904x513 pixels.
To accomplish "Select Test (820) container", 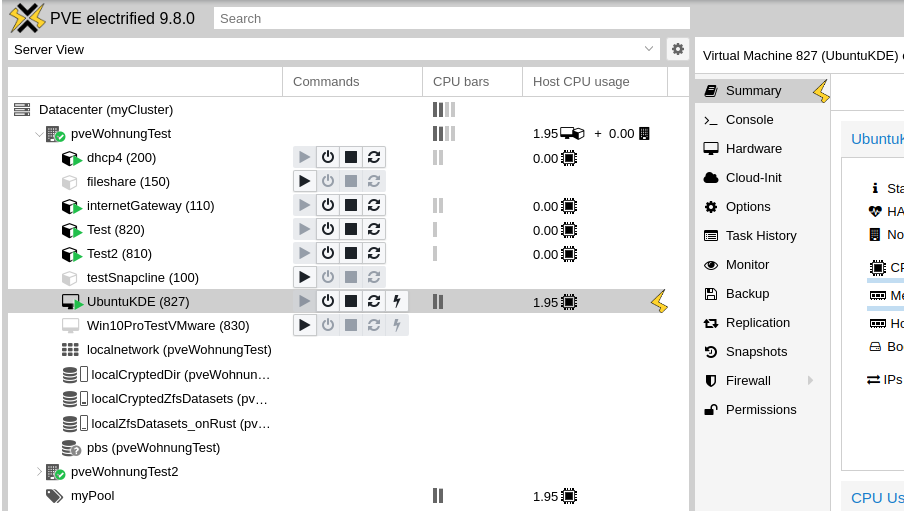I will click(115, 230).
